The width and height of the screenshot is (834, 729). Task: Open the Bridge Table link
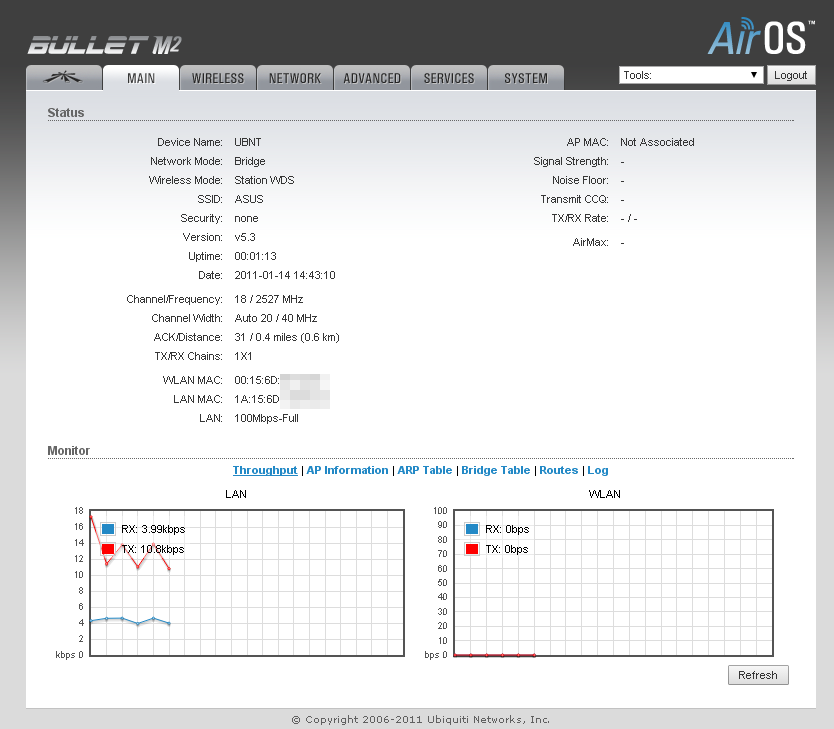coord(496,470)
